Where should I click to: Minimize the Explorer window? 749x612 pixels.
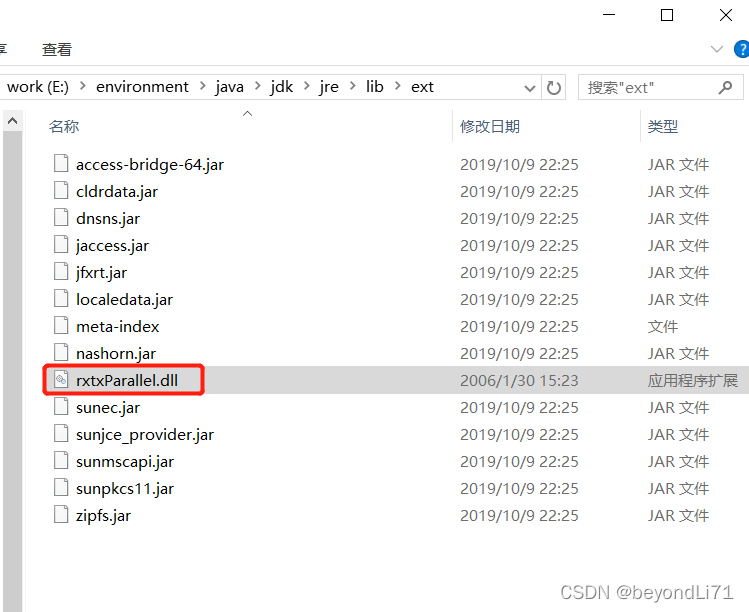point(609,15)
